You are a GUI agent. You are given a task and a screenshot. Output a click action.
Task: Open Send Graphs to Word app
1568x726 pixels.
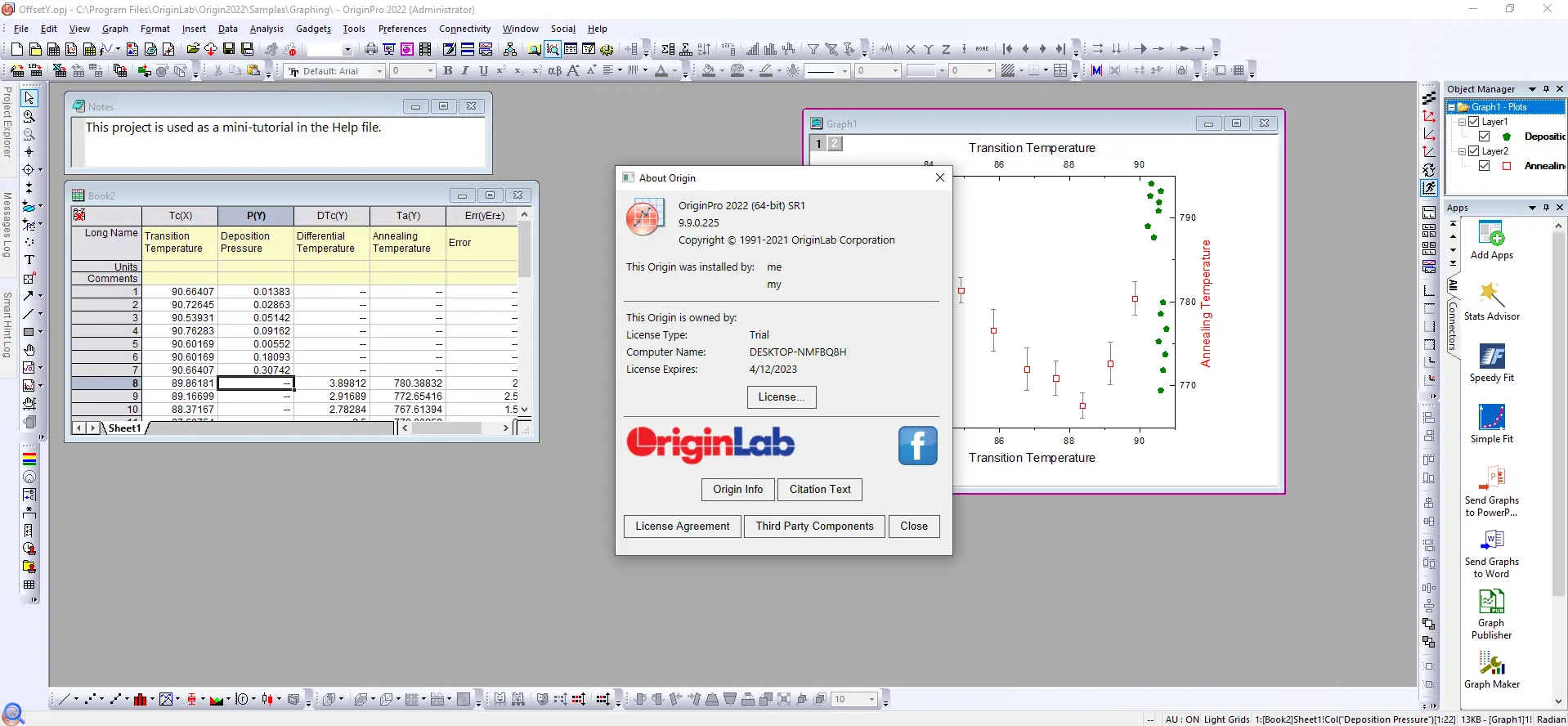coord(1492,553)
